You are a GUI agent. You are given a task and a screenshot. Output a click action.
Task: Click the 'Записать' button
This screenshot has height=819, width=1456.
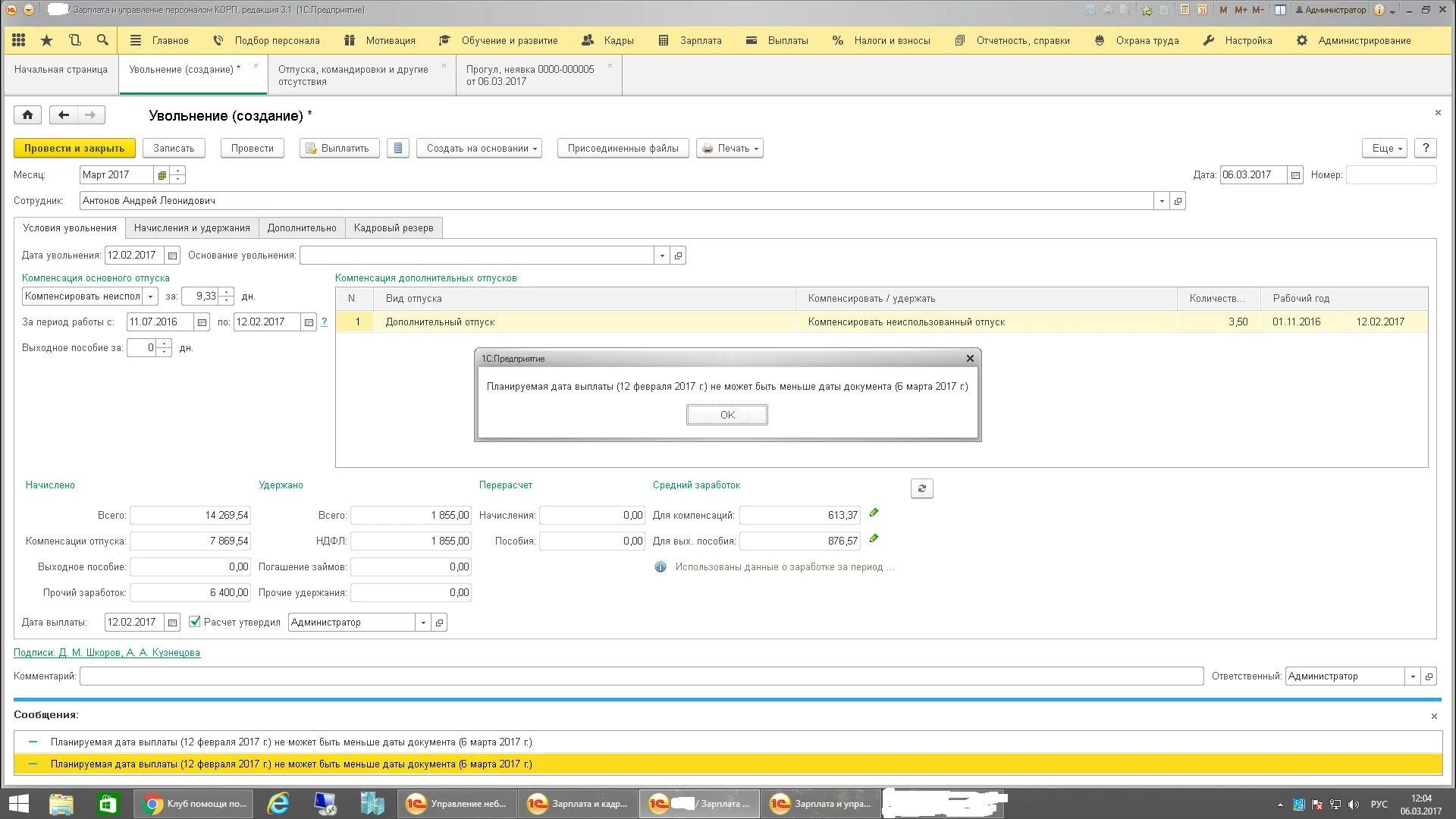click(174, 148)
